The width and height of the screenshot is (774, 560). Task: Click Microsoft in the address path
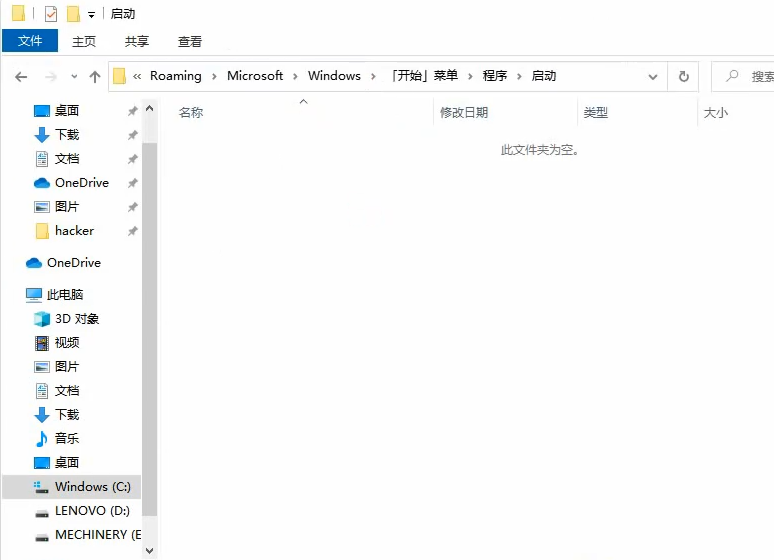(x=255, y=76)
